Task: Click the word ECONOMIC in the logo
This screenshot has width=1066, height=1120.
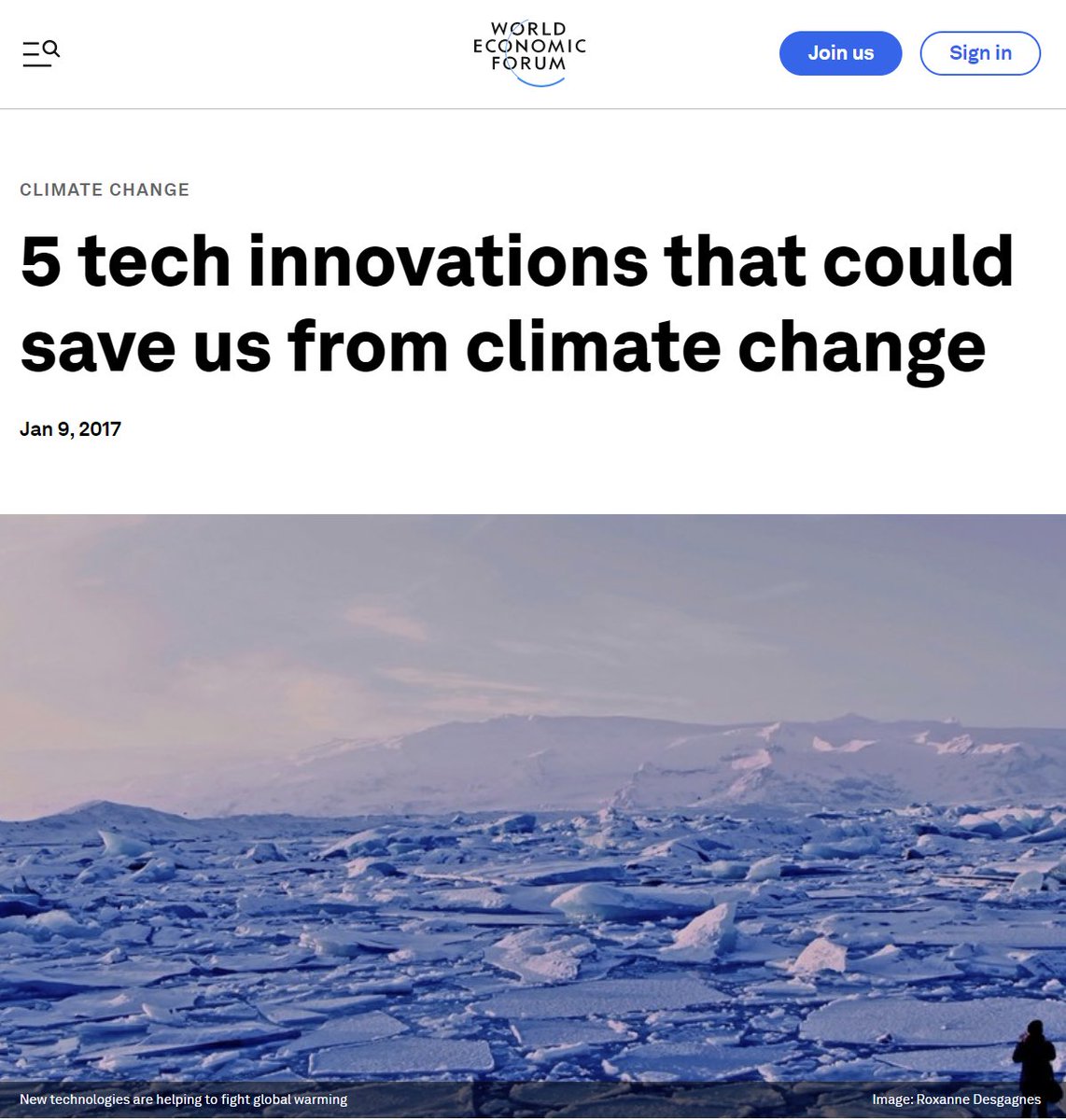Action: pyautogui.click(x=529, y=46)
